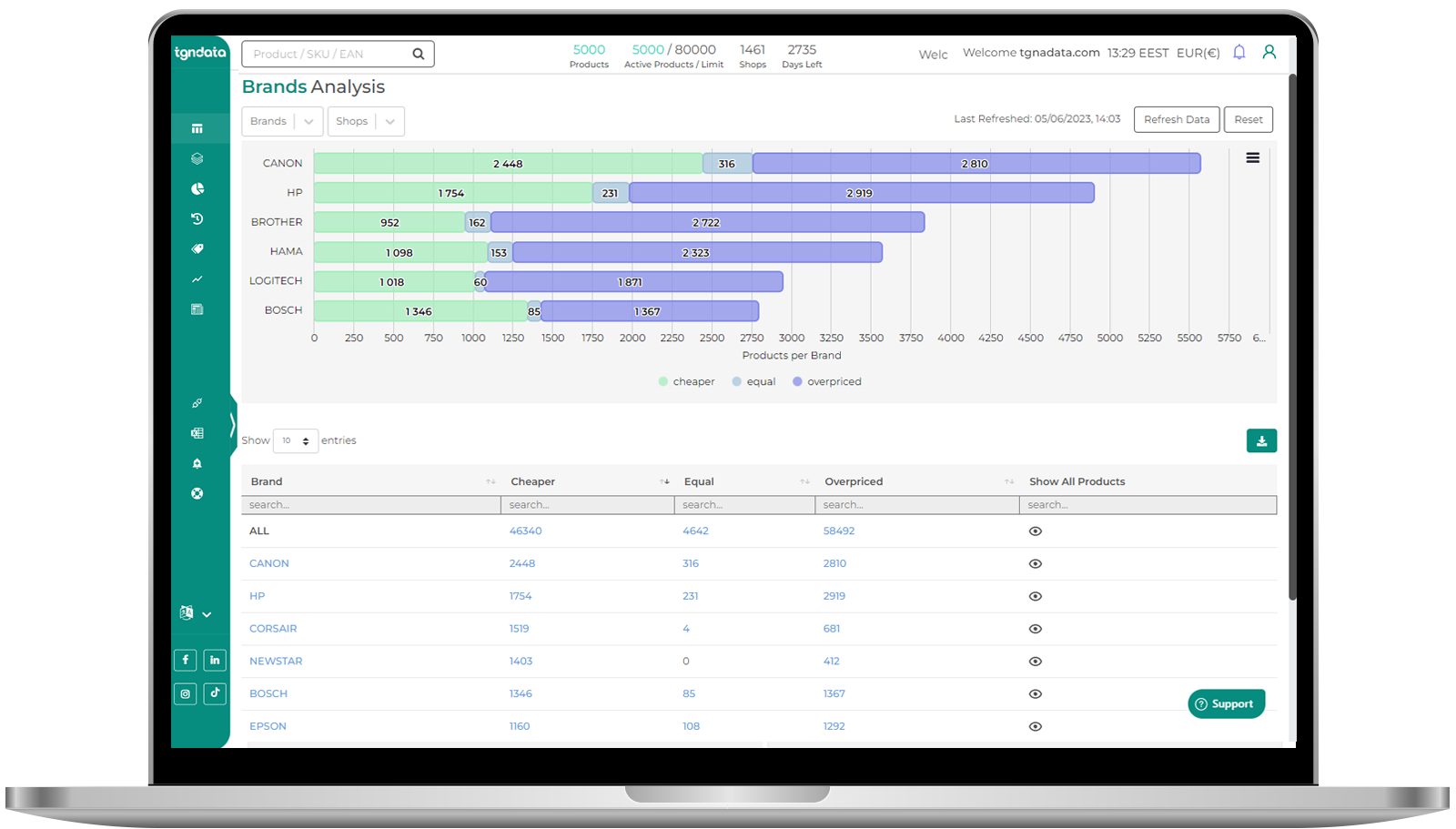The image size is (1456, 829).
Task: Open the LinkedIn social icon
Action: (215, 660)
